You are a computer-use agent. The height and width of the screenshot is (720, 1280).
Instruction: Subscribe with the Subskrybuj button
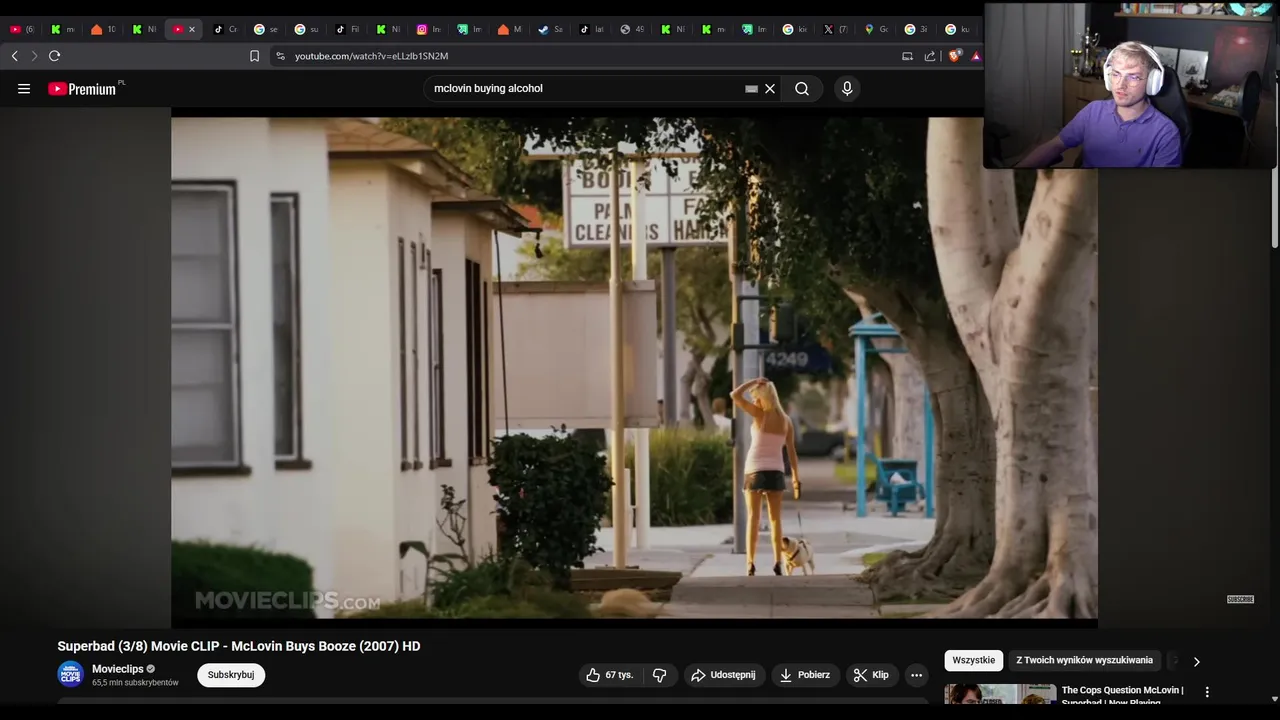[x=231, y=675]
